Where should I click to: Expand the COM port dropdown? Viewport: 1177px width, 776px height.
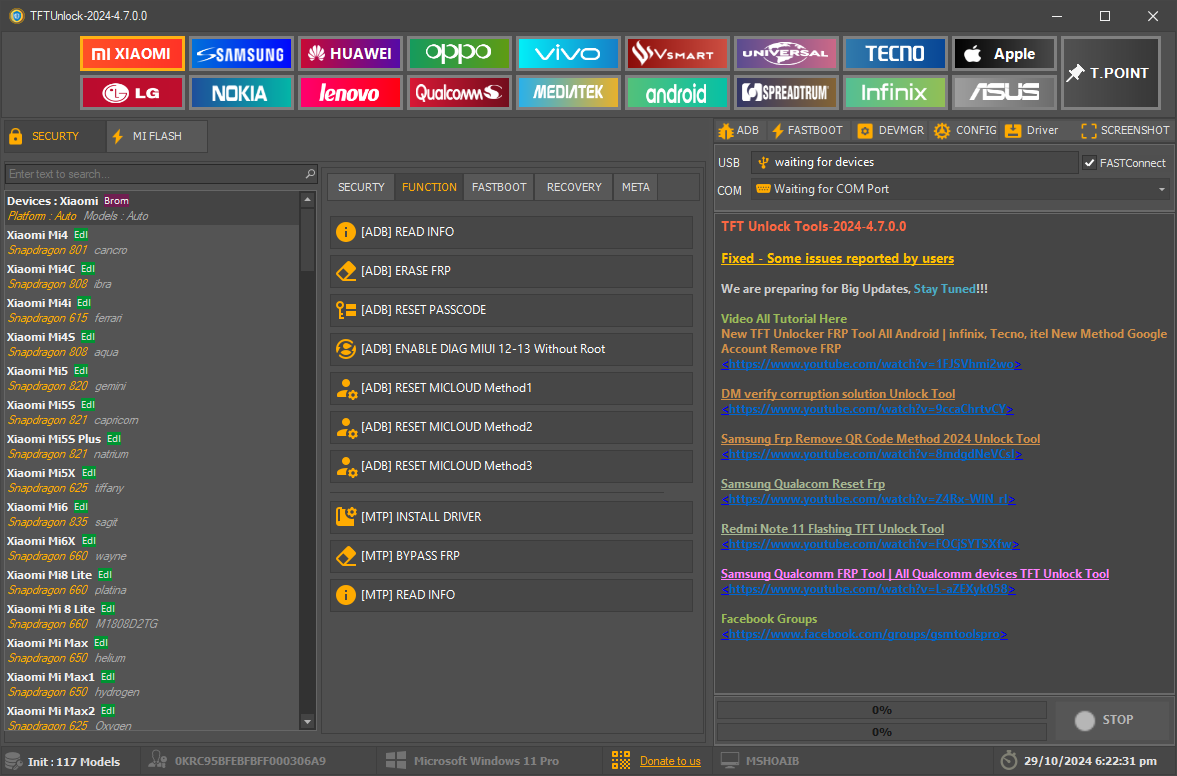pyautogui.click(x=1162, y=189)
